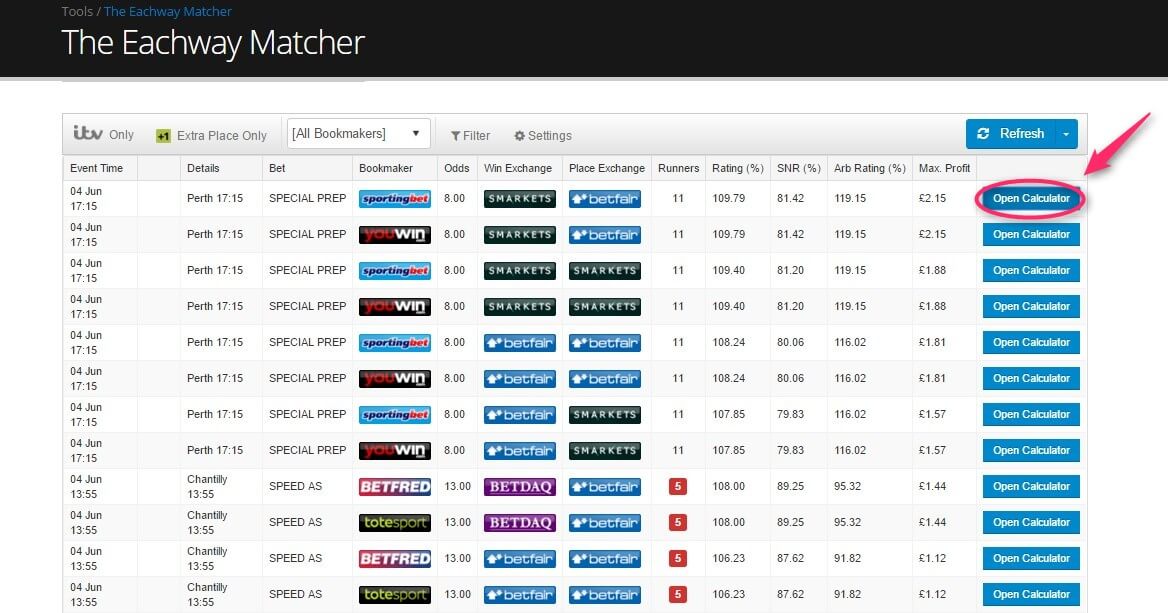Open Calculator for Betfred £1.44 profit row
This screenshot has width=1168, height=613.
click(x=1031, y=486)
